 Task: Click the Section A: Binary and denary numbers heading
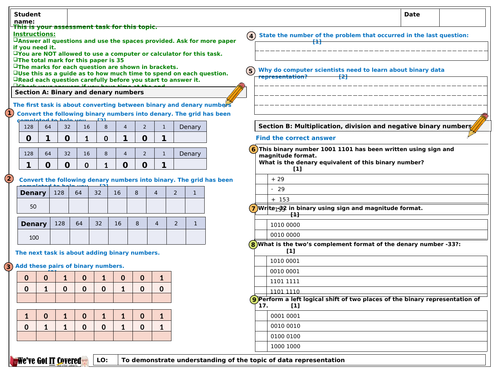pos(79,92)
